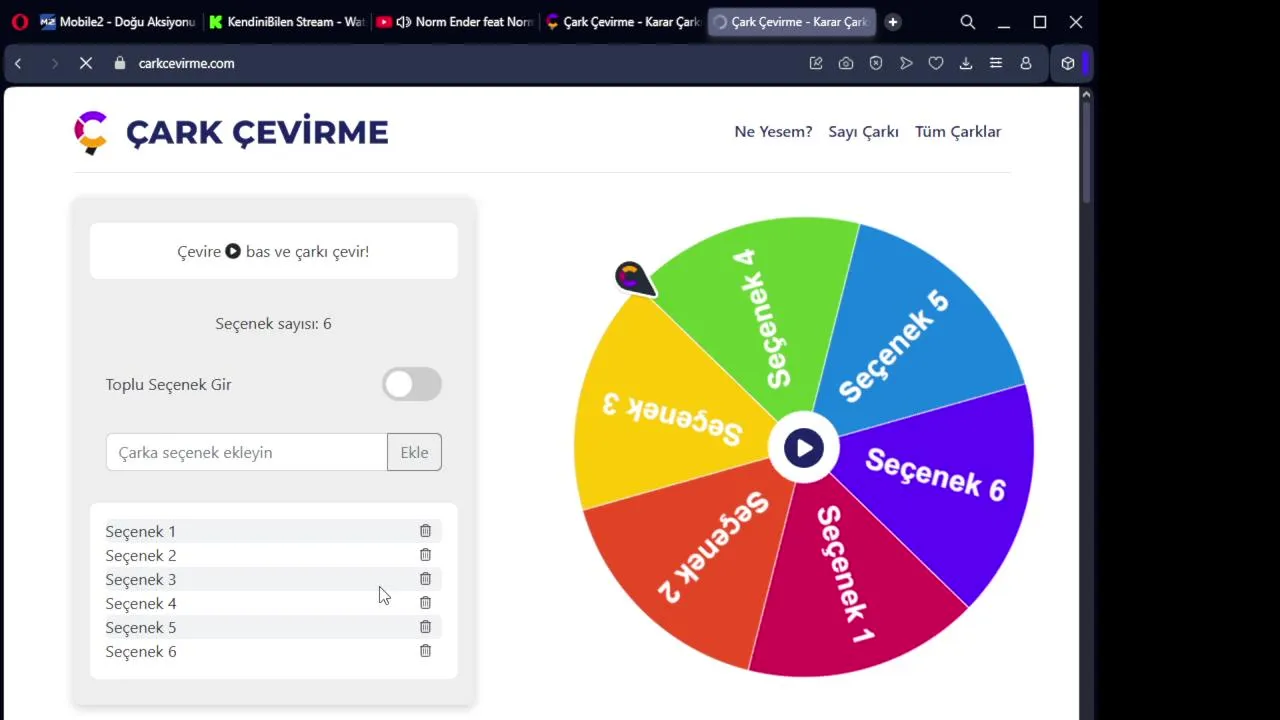Open the downloads icon
1280x720 pixels.
(x=966, y=63)
